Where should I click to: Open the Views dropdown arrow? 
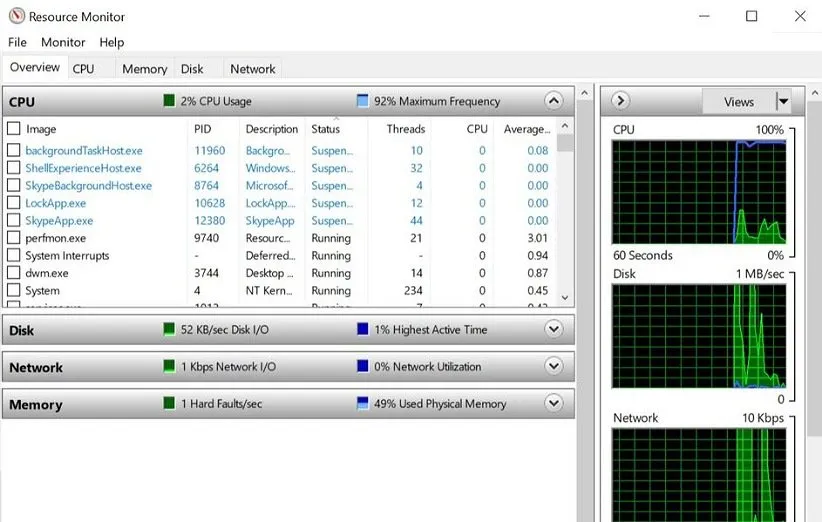pyautogui.click(x=783, y=101)
